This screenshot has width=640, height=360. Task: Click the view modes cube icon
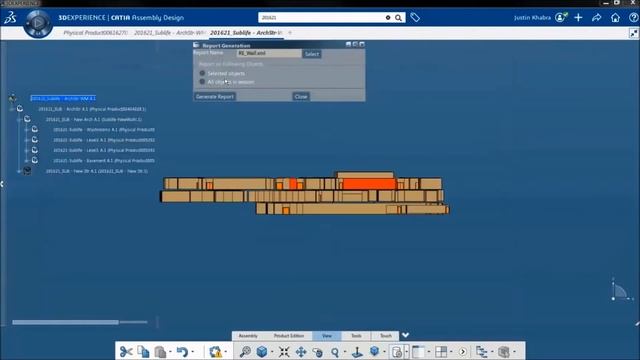click(374, 351)
